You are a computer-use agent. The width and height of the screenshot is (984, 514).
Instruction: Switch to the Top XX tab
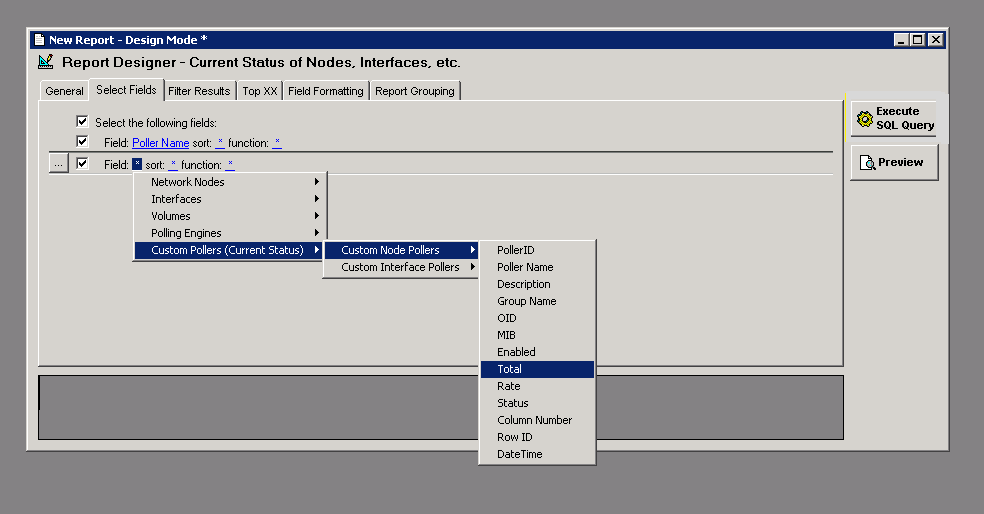pyautogui.click(x=260, y=91)
